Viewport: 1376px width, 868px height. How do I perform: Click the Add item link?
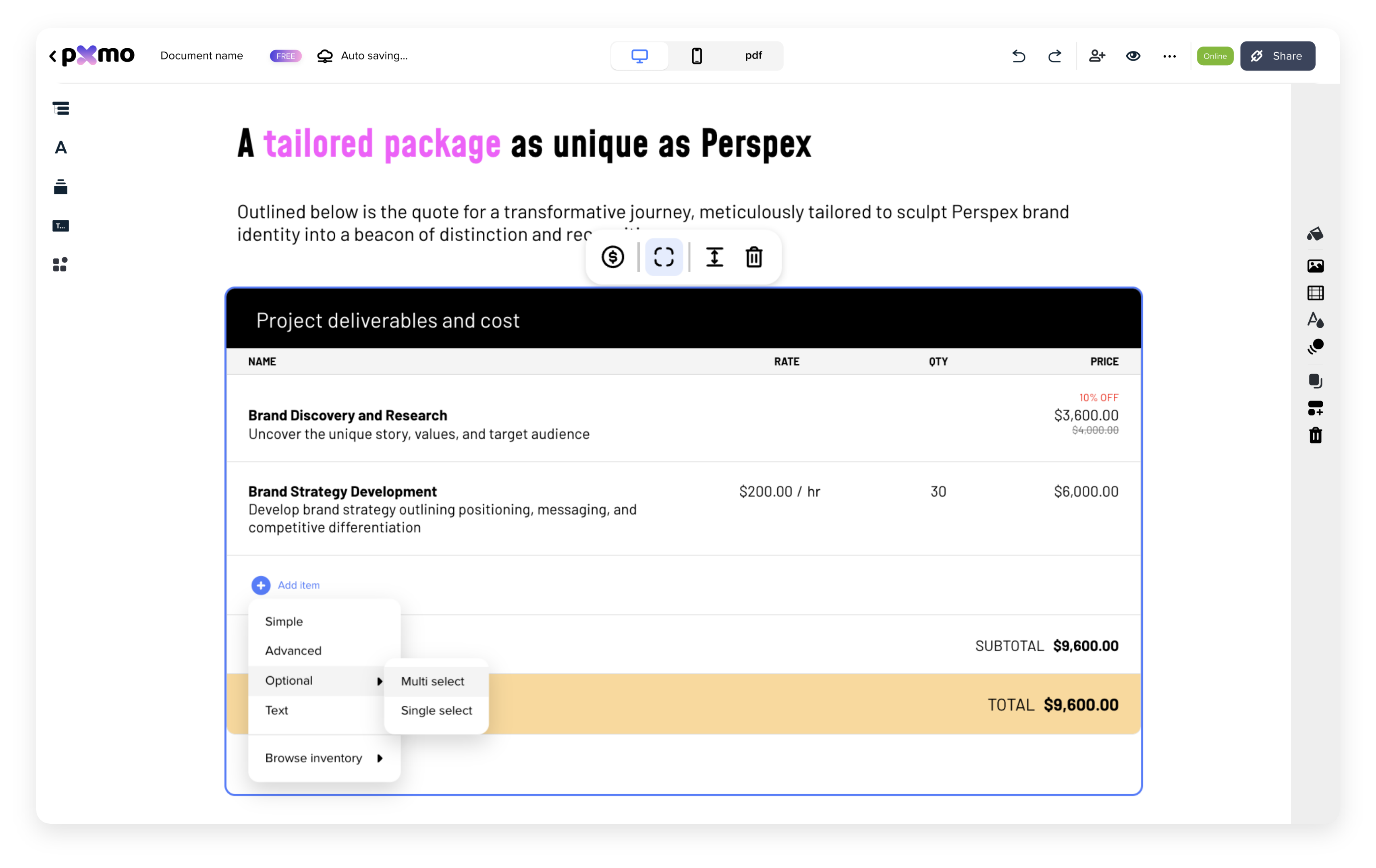(x=298, y=585)
